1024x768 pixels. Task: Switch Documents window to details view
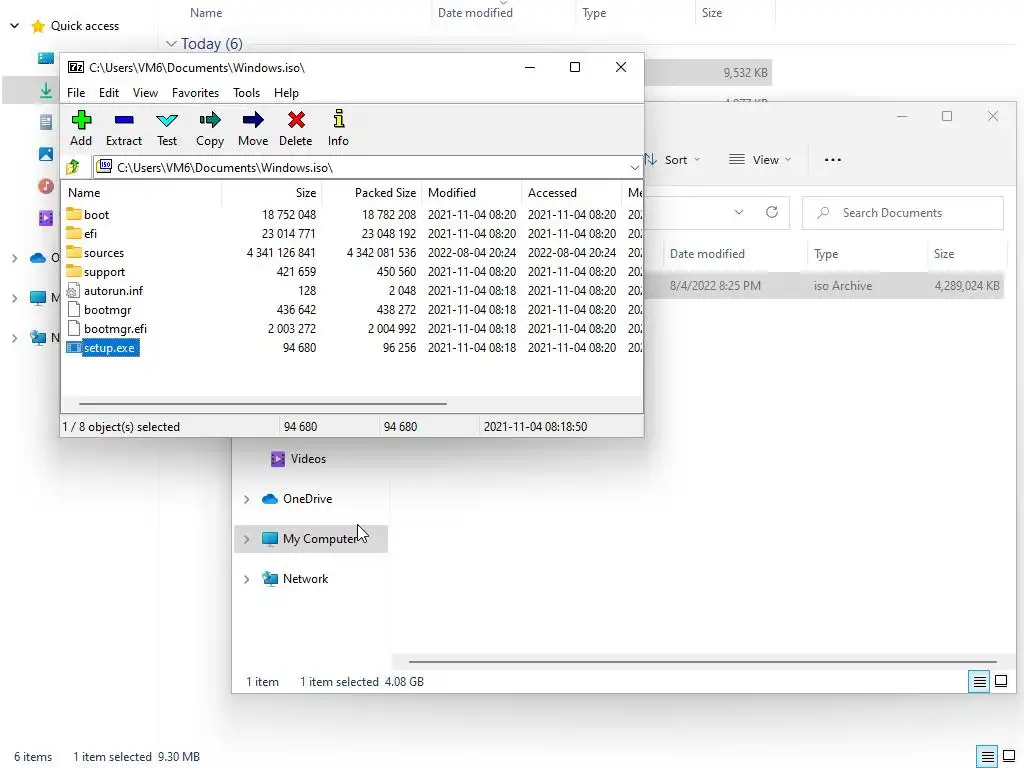pos(979,682)
